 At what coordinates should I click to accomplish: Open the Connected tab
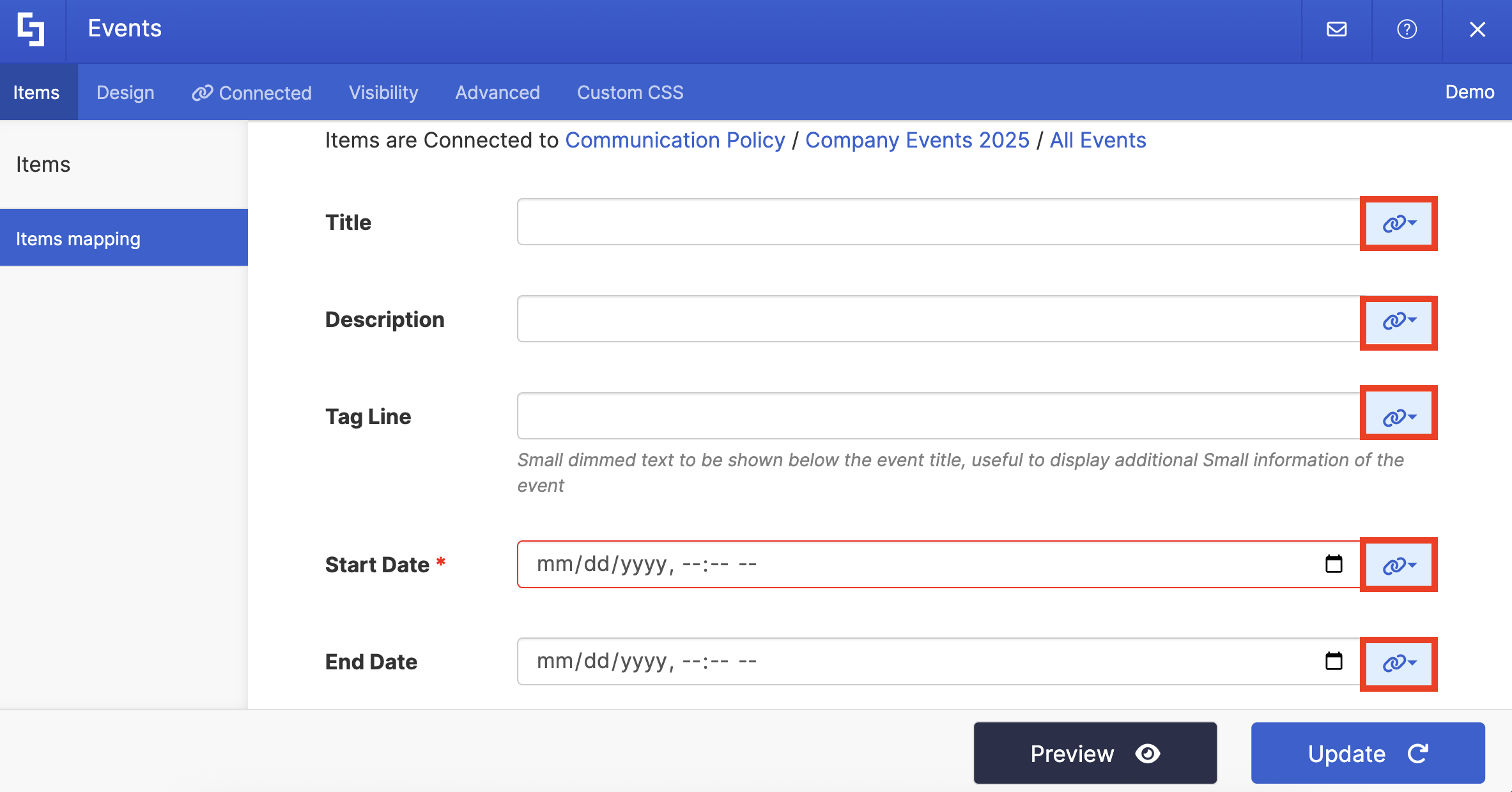(x=252, y=93)
